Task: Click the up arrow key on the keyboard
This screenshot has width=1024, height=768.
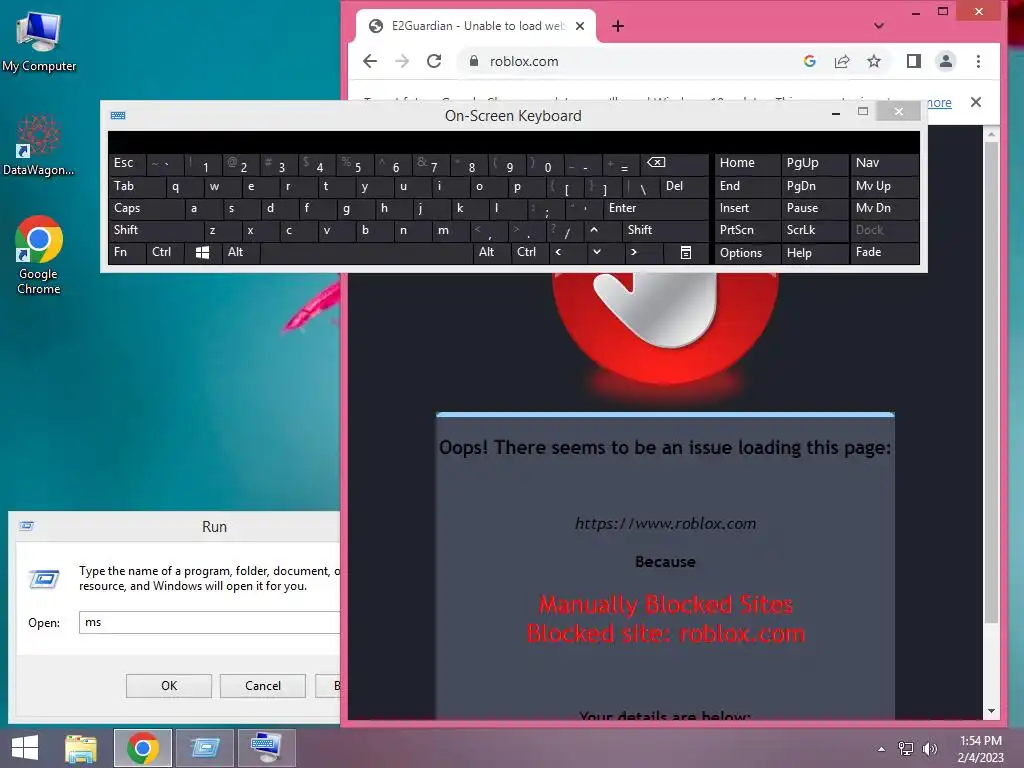Action: pos(594,230)
